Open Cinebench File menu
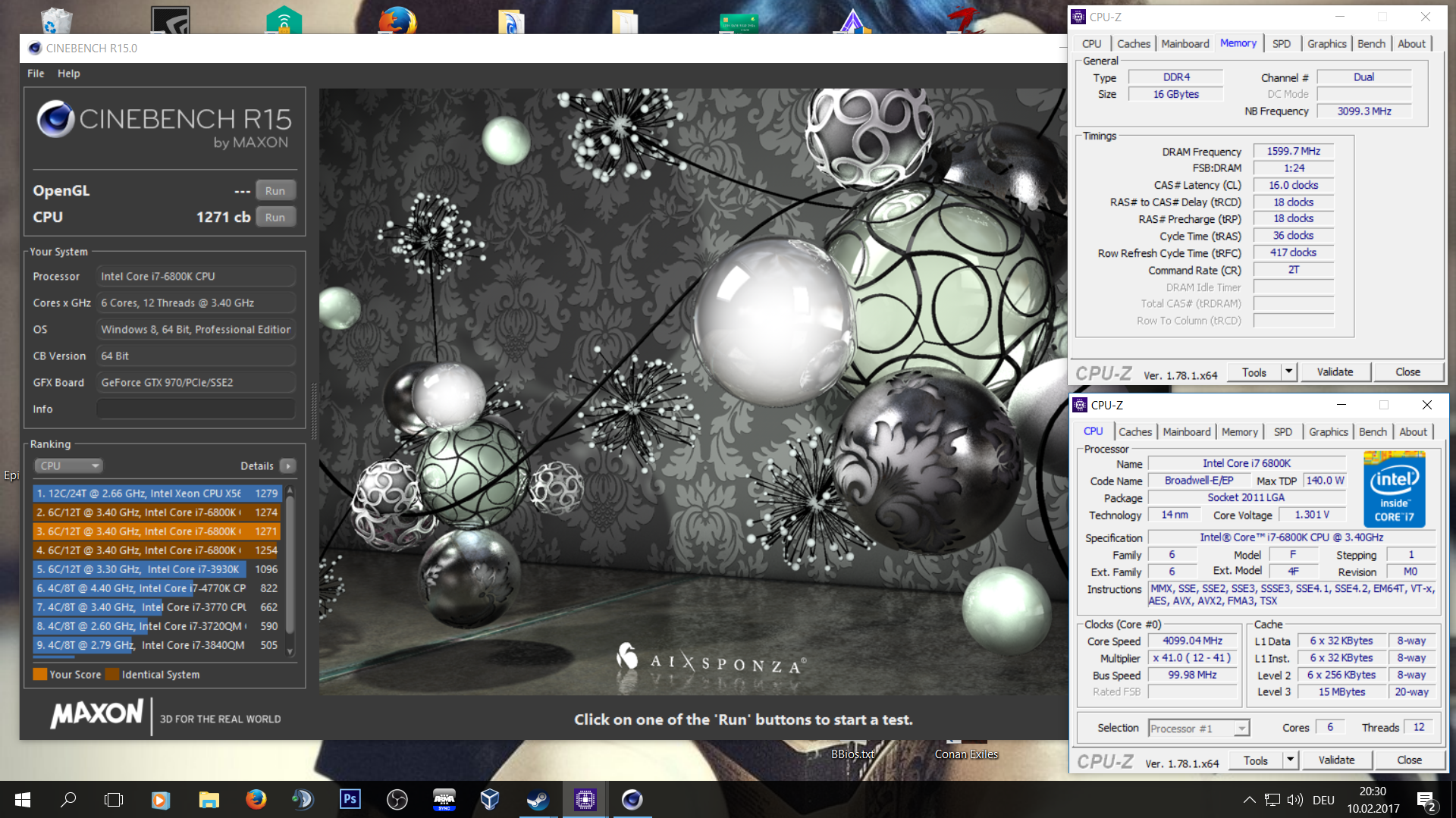The image size is (1456, 818). point(36,74)
